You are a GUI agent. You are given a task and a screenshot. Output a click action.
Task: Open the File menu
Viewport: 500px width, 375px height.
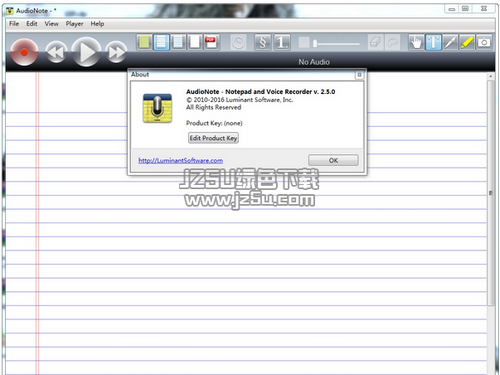[x=14, y=24]
